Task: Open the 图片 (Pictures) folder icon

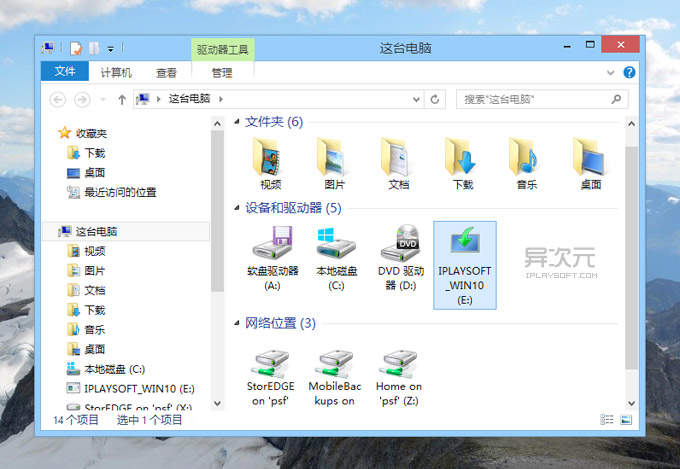Action: [x=334, y=159]
